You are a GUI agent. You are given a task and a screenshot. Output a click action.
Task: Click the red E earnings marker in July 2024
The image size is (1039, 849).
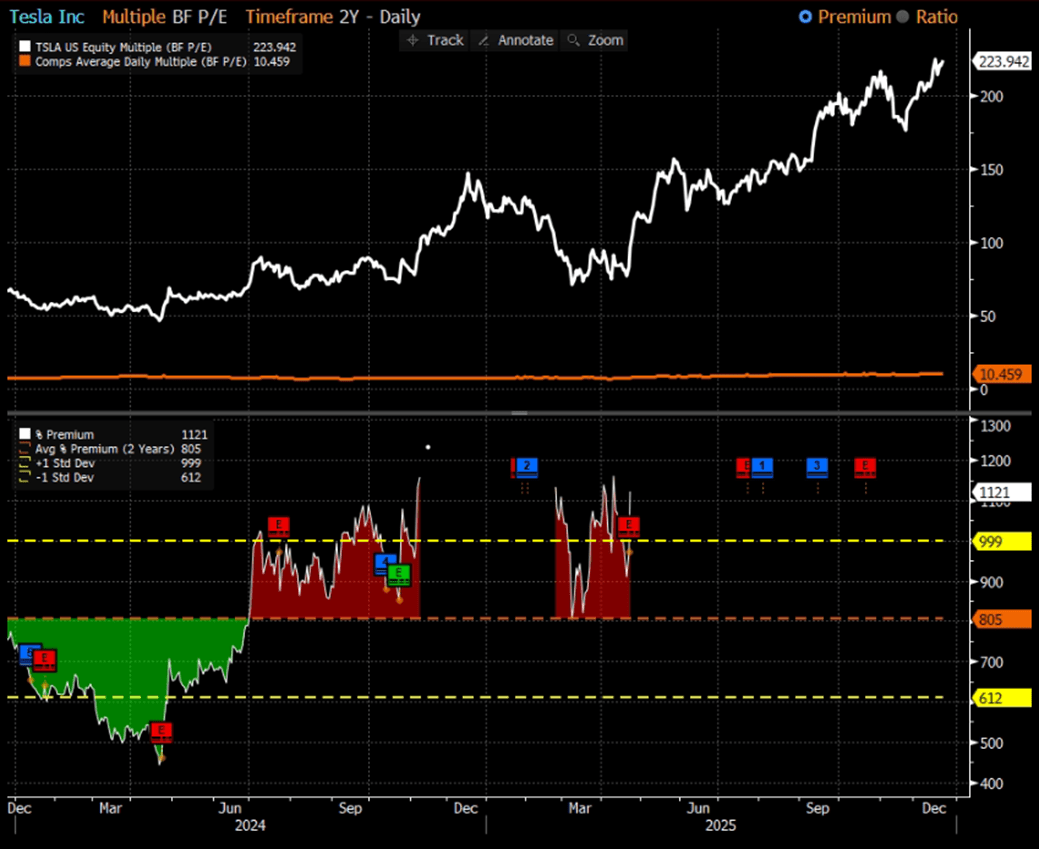tap(279, 525)
